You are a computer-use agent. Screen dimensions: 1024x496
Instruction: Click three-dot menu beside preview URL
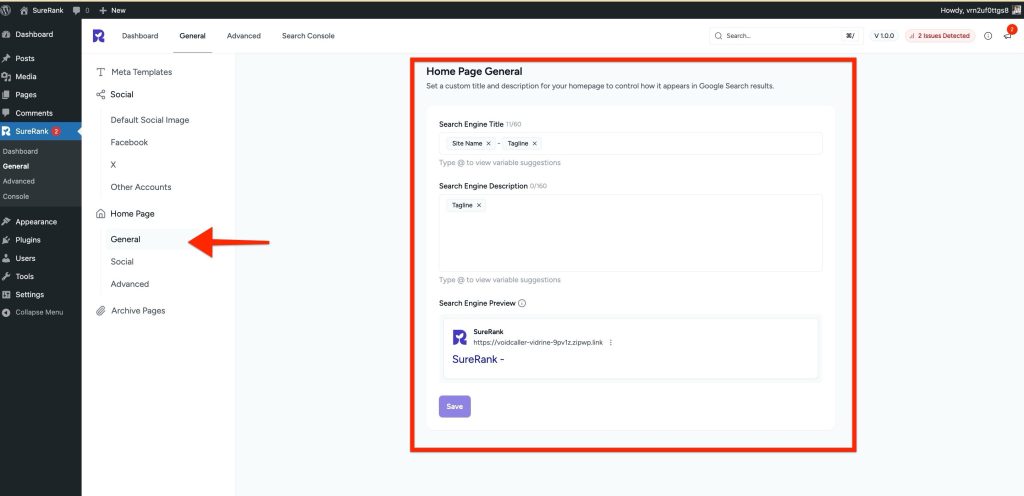(611, 343)
